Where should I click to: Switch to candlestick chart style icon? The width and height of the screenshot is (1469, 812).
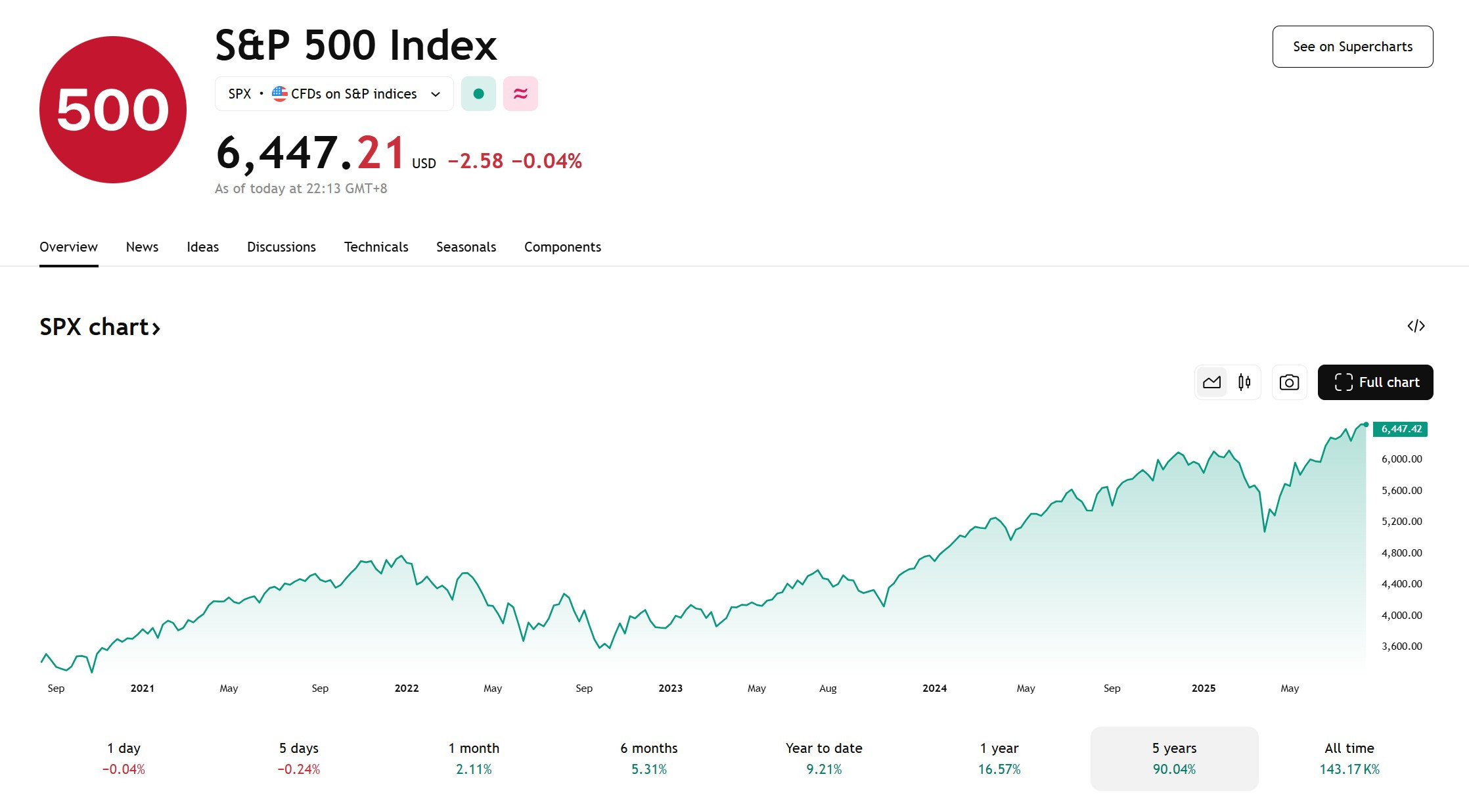click(x=1244, y=382)
